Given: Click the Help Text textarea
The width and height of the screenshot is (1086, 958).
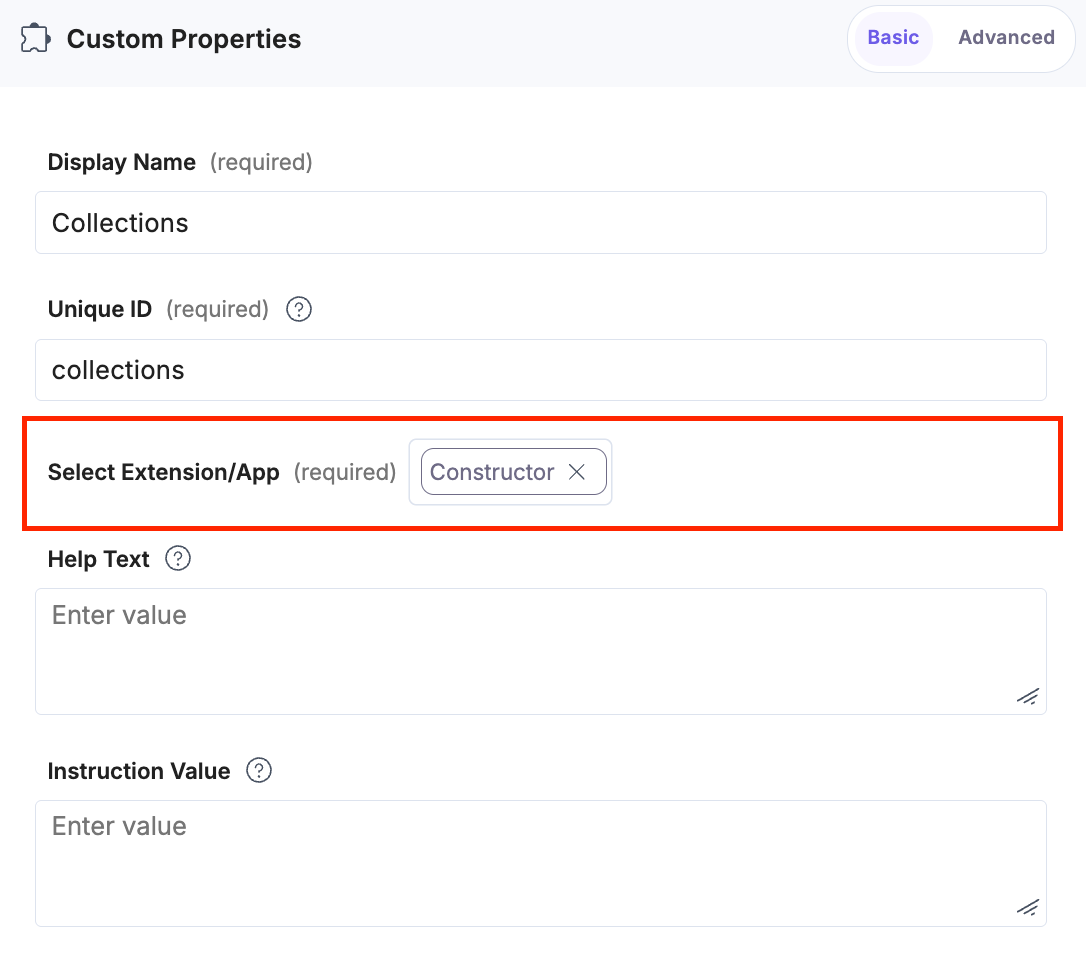Looking at the screenshot, I should [x=540, y=651].
